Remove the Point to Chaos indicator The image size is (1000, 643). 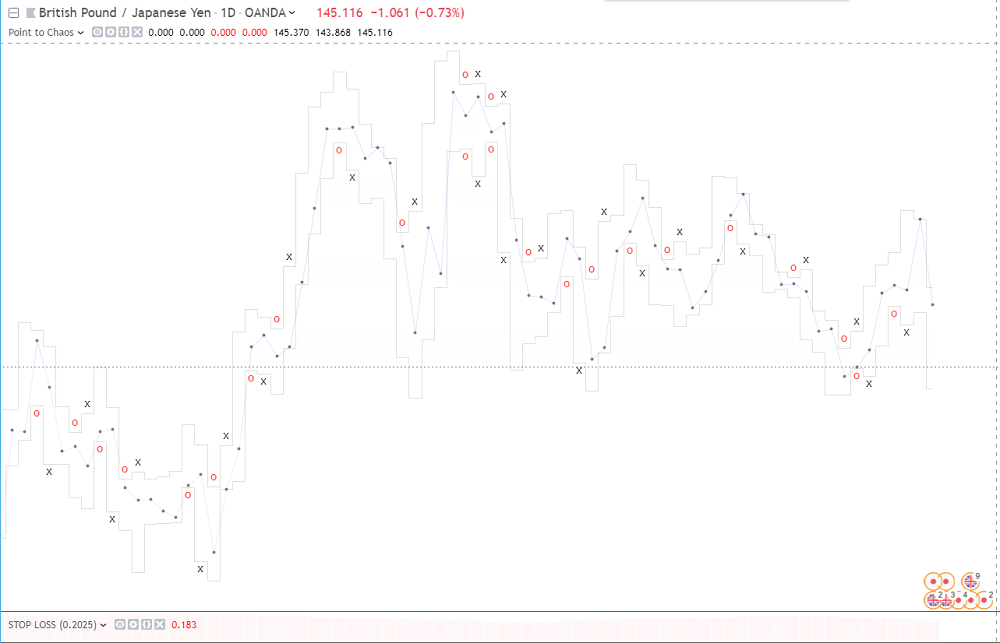(x=137, y=33)
